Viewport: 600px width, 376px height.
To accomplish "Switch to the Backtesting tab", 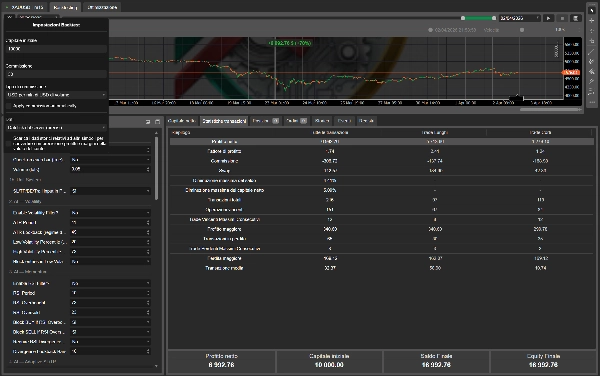I will (x=65, y=7).
